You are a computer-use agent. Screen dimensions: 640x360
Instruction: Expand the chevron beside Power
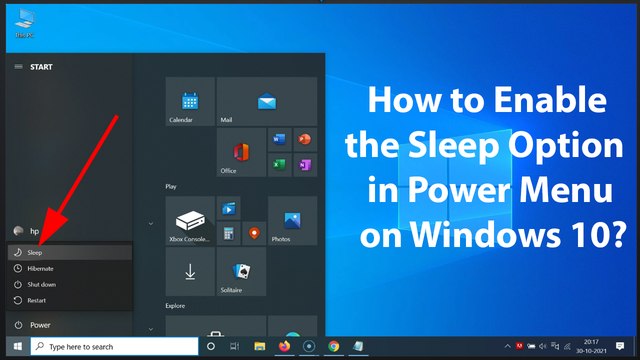(151, 329)
